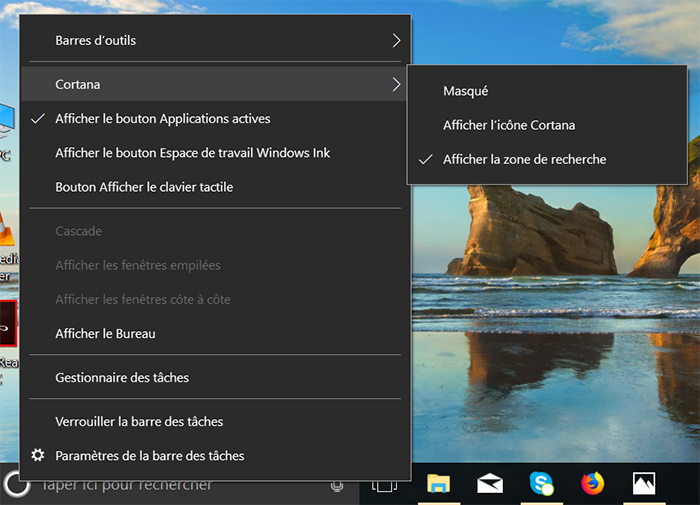The width and height of the screenshot is (700, 505).
Task: Open File Explorer from the taskbar
Action: 438,485
